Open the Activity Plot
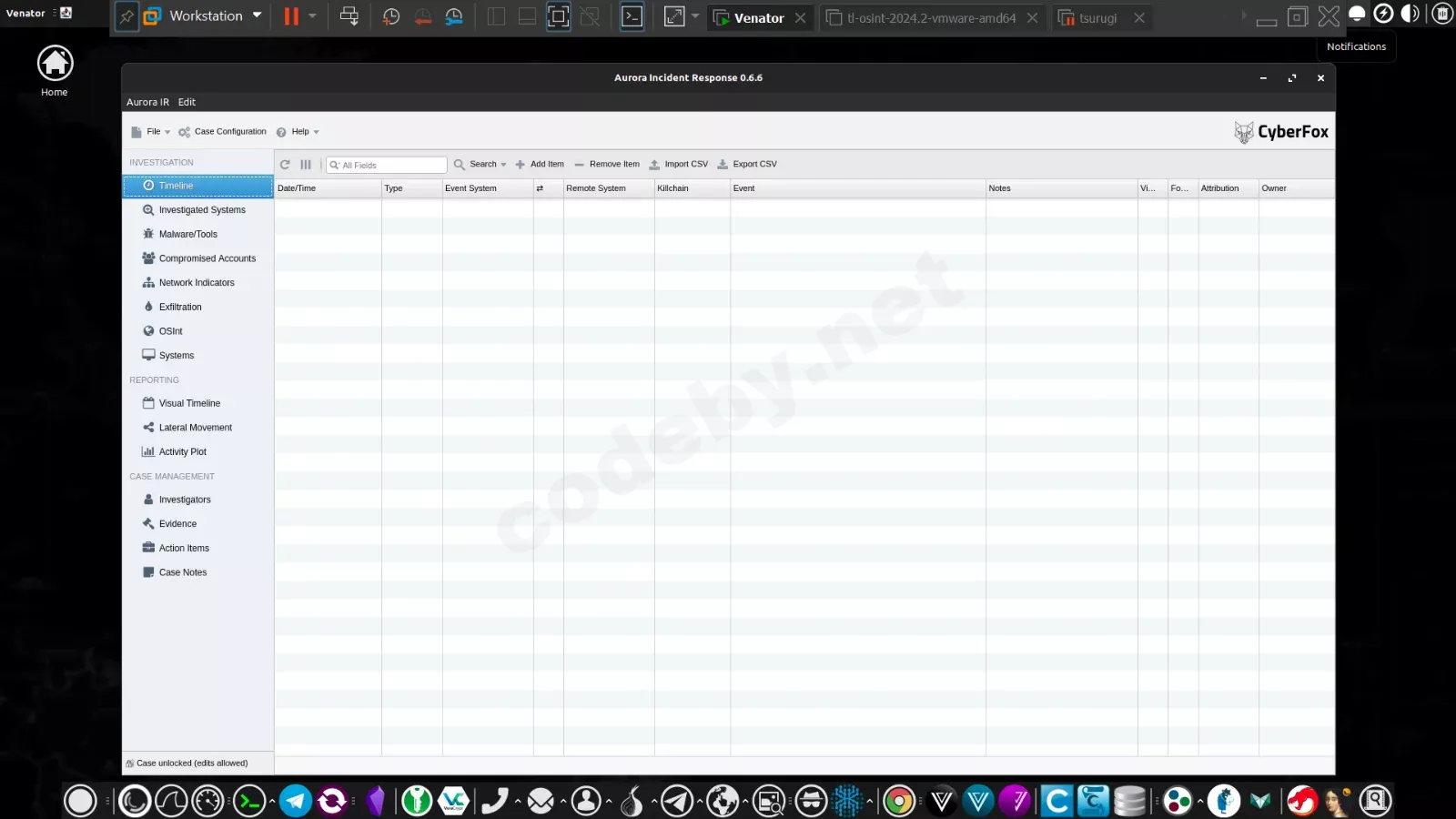The height and width of the screenshot is (819, 1456). (185, 451)
